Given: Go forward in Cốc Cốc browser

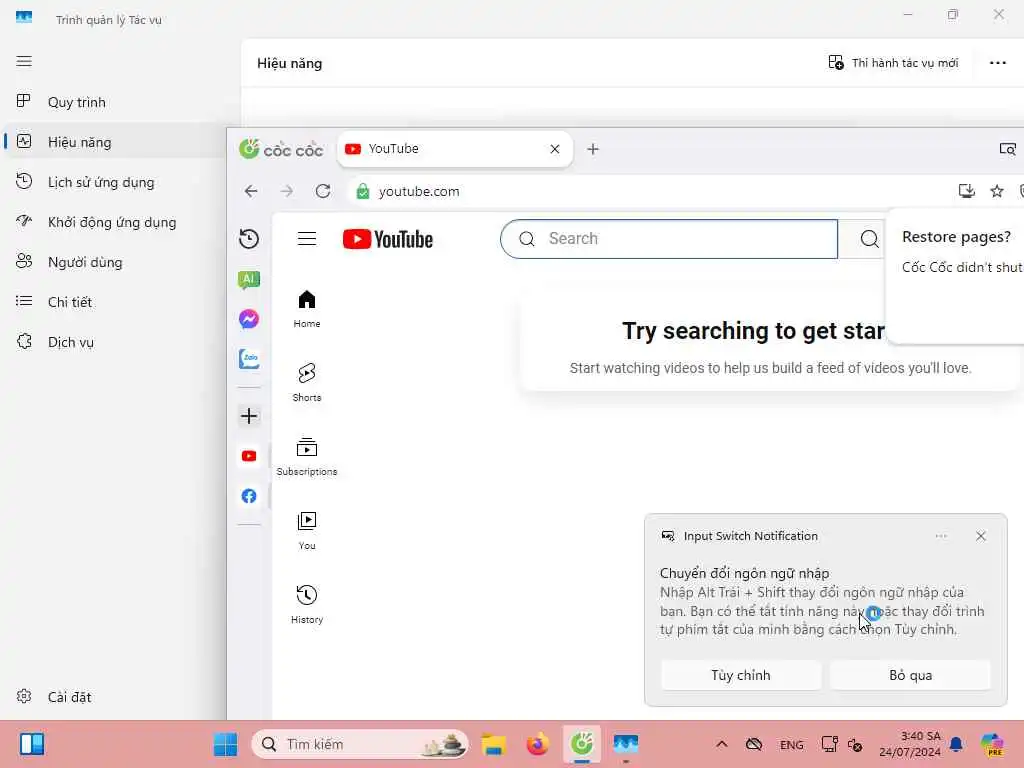Looking at the screenshot, I should pyautogui.click(x=287, y=191).
